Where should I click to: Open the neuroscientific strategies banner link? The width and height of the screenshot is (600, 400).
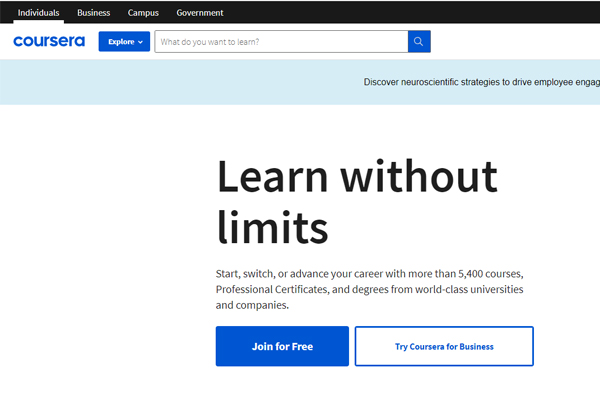(481, 82)
